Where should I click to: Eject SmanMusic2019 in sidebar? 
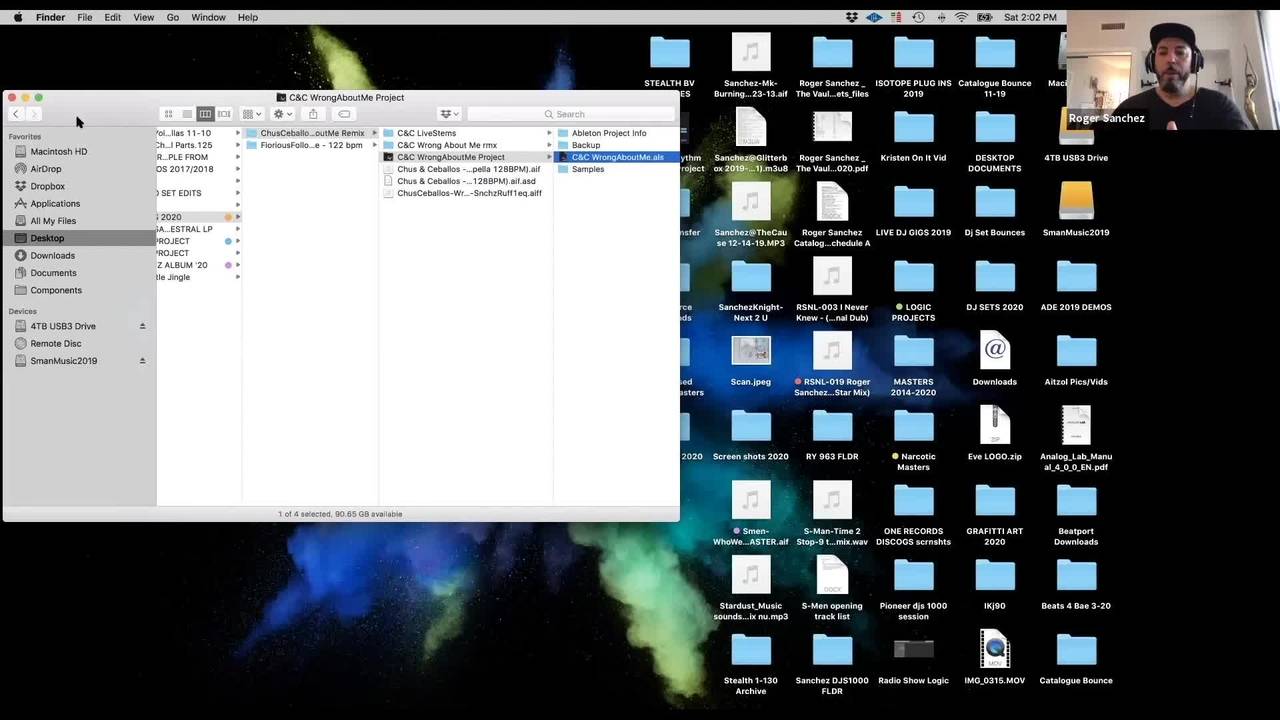coord(142,361)
